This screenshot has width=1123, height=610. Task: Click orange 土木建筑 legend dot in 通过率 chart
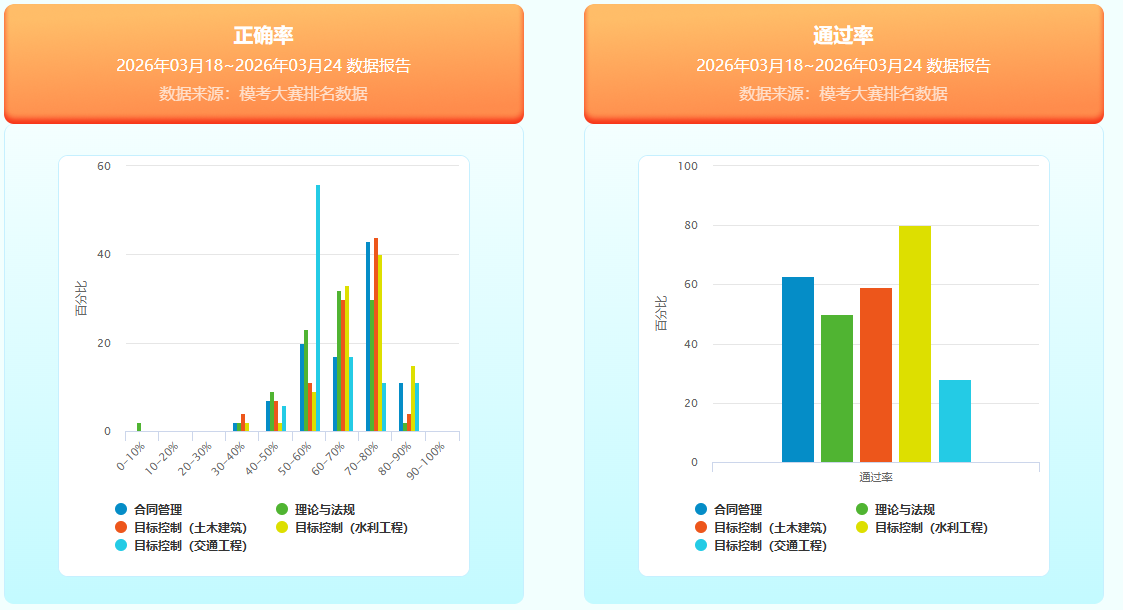coord(702,527)
